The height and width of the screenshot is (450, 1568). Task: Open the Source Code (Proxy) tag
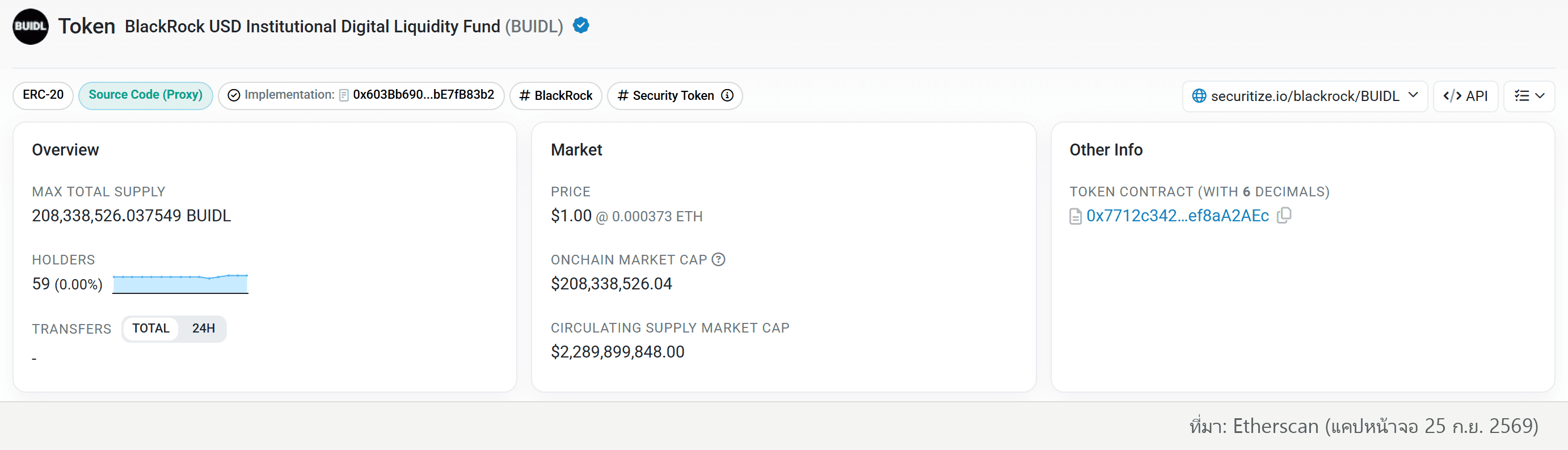click(145, 95)
